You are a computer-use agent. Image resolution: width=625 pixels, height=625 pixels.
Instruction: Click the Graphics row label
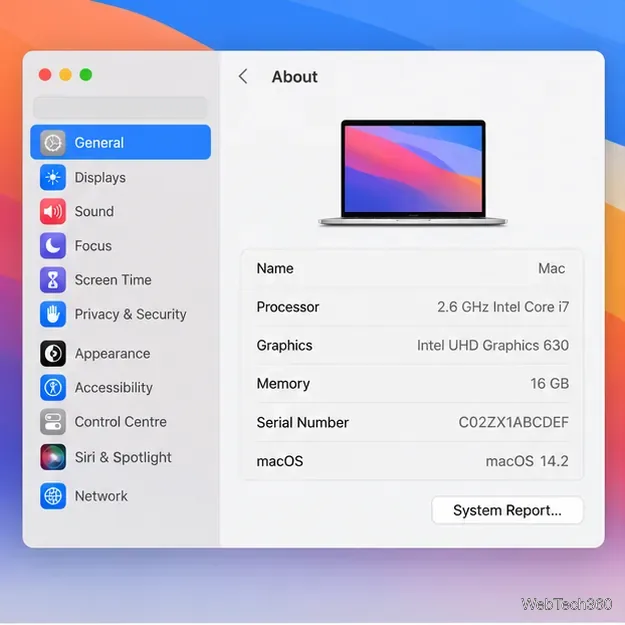pos(284,345)
